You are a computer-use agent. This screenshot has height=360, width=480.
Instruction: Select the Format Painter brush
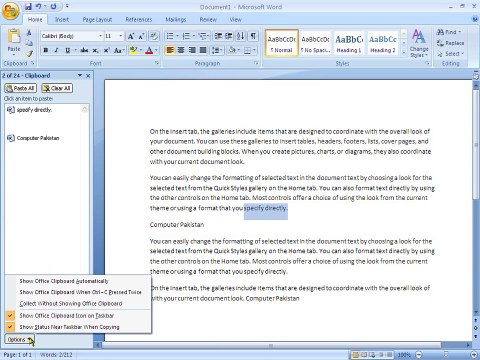click(x=29, y=53)
